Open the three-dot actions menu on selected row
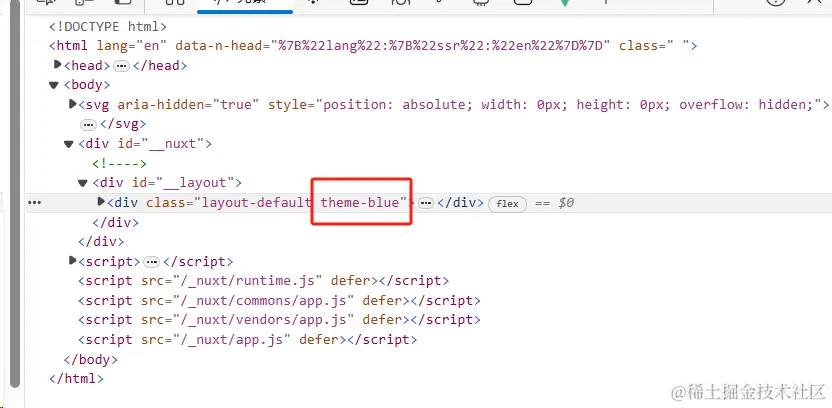This screenshot has width=832, height=408. click(x=34, y=203)
